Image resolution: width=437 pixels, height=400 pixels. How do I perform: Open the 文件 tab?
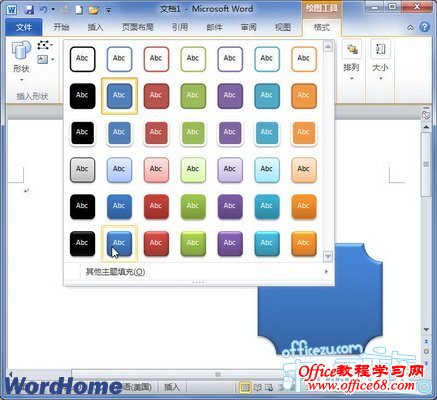coord(24,27)
